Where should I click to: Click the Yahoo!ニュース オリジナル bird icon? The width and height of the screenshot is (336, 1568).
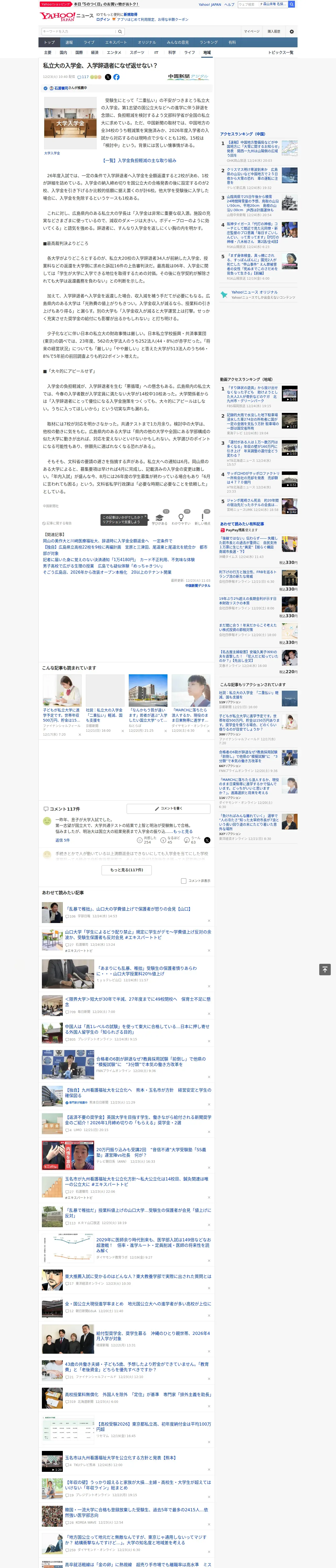[224, 295]
